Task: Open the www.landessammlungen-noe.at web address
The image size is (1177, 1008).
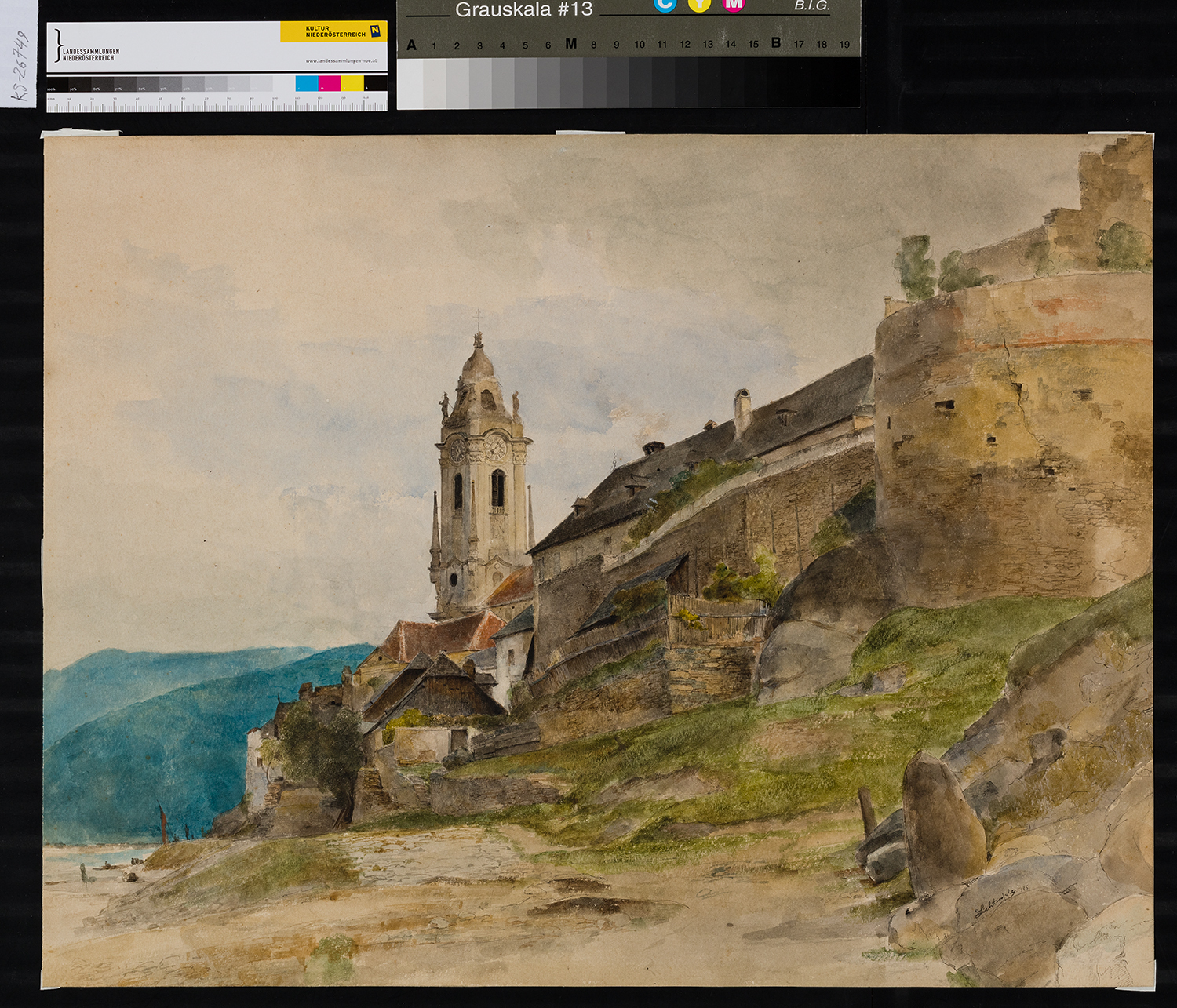Action: coord(341,60)
